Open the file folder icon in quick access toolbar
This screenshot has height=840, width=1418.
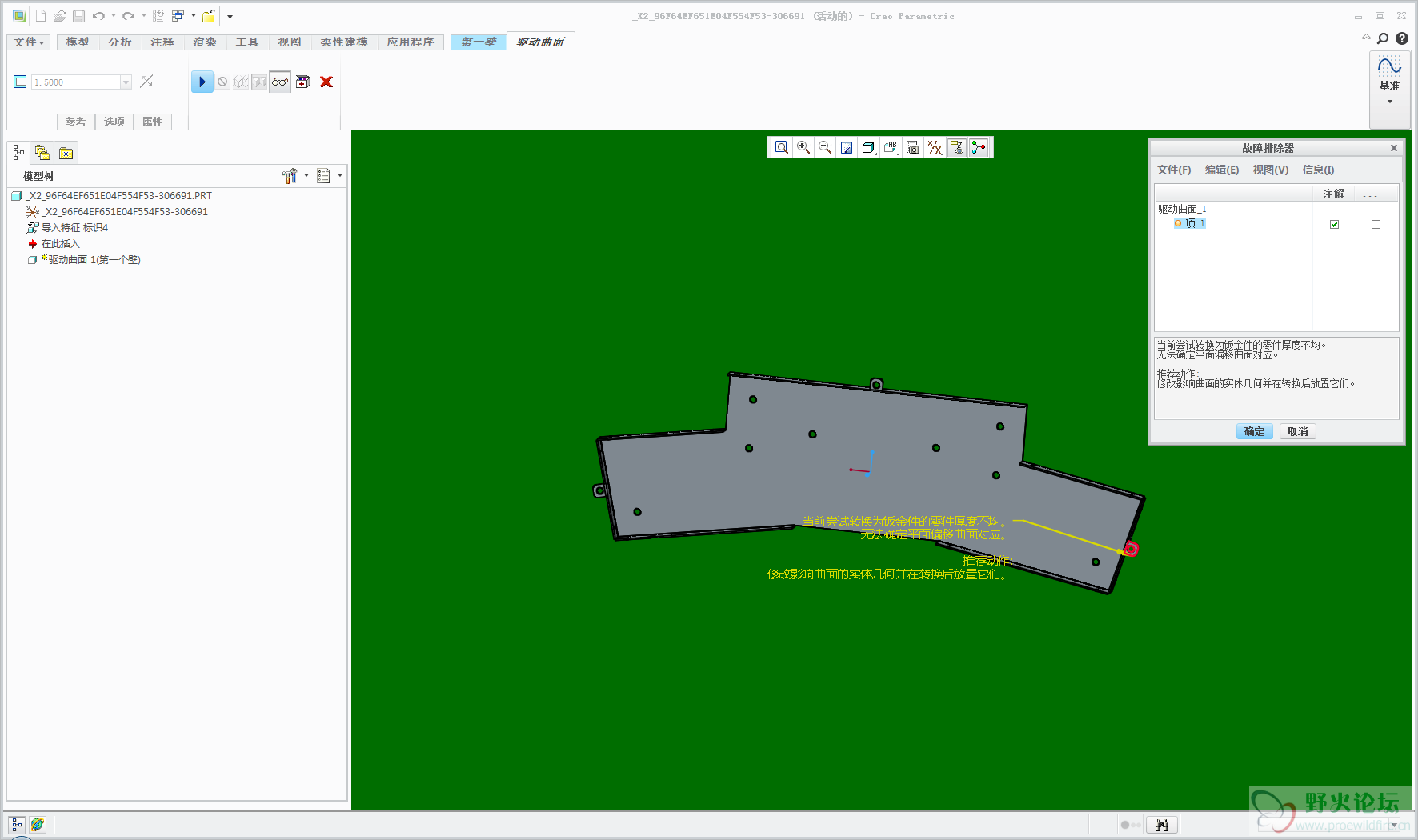point(59,16)
